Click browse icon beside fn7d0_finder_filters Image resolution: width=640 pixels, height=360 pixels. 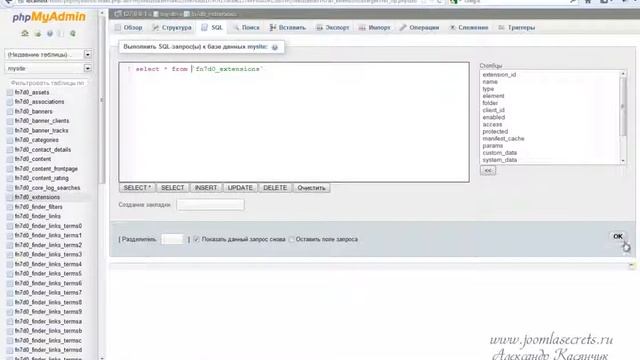tap(10, 207)
